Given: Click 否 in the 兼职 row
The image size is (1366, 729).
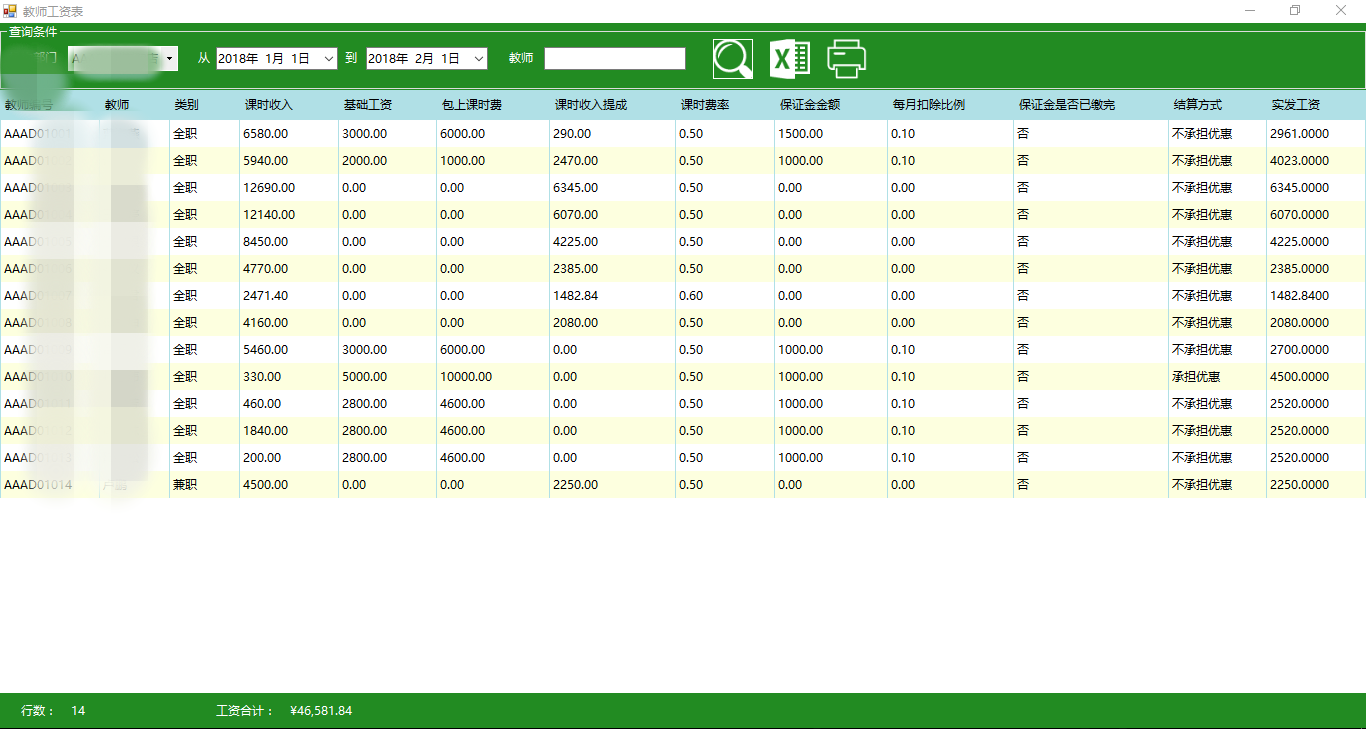Looking at the screenshot, I should [x=1091, y=485].
